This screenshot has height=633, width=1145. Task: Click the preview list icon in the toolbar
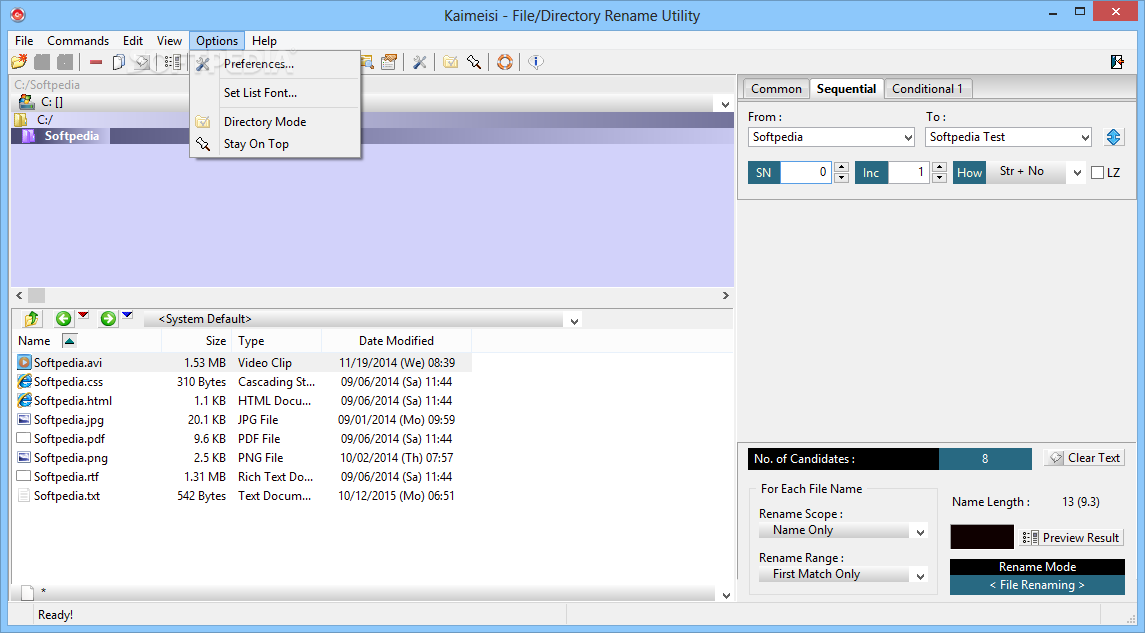[172, 62]
